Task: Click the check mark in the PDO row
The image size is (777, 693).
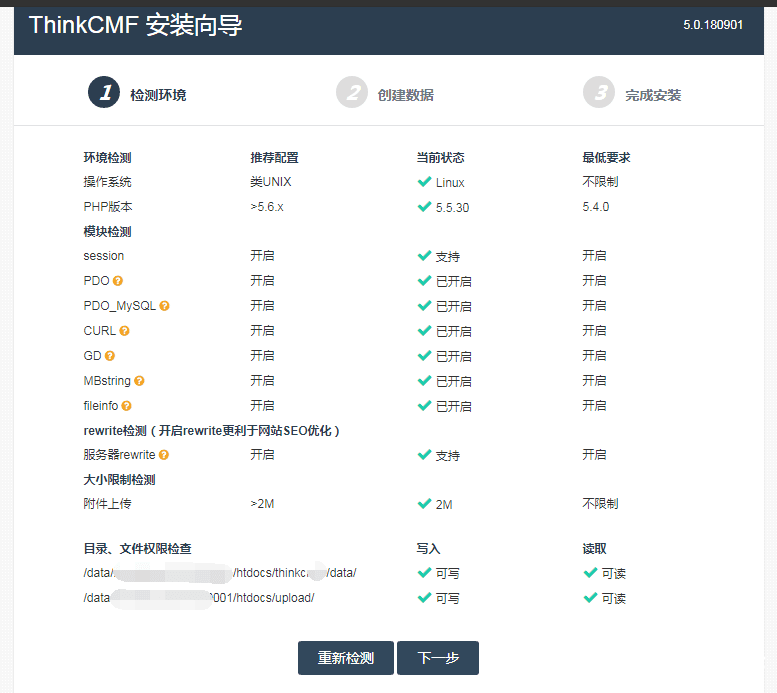Action: (x=424, y=280)
